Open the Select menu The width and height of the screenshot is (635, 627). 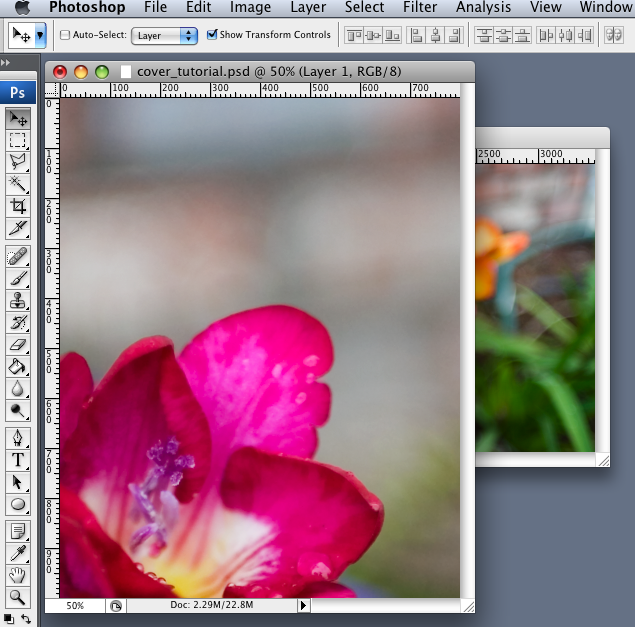point(364,7)
